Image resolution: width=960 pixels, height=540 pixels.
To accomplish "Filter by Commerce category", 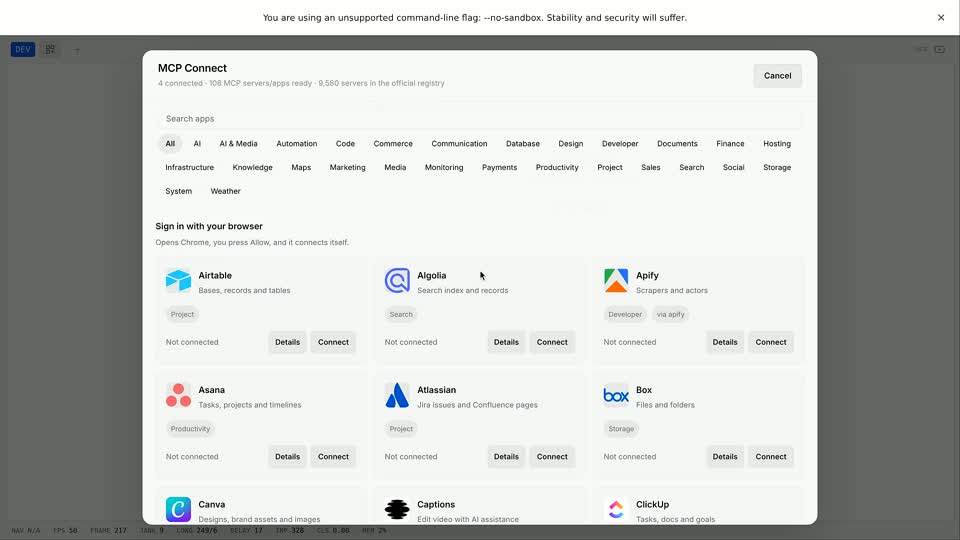I will (x=393, y=144).
